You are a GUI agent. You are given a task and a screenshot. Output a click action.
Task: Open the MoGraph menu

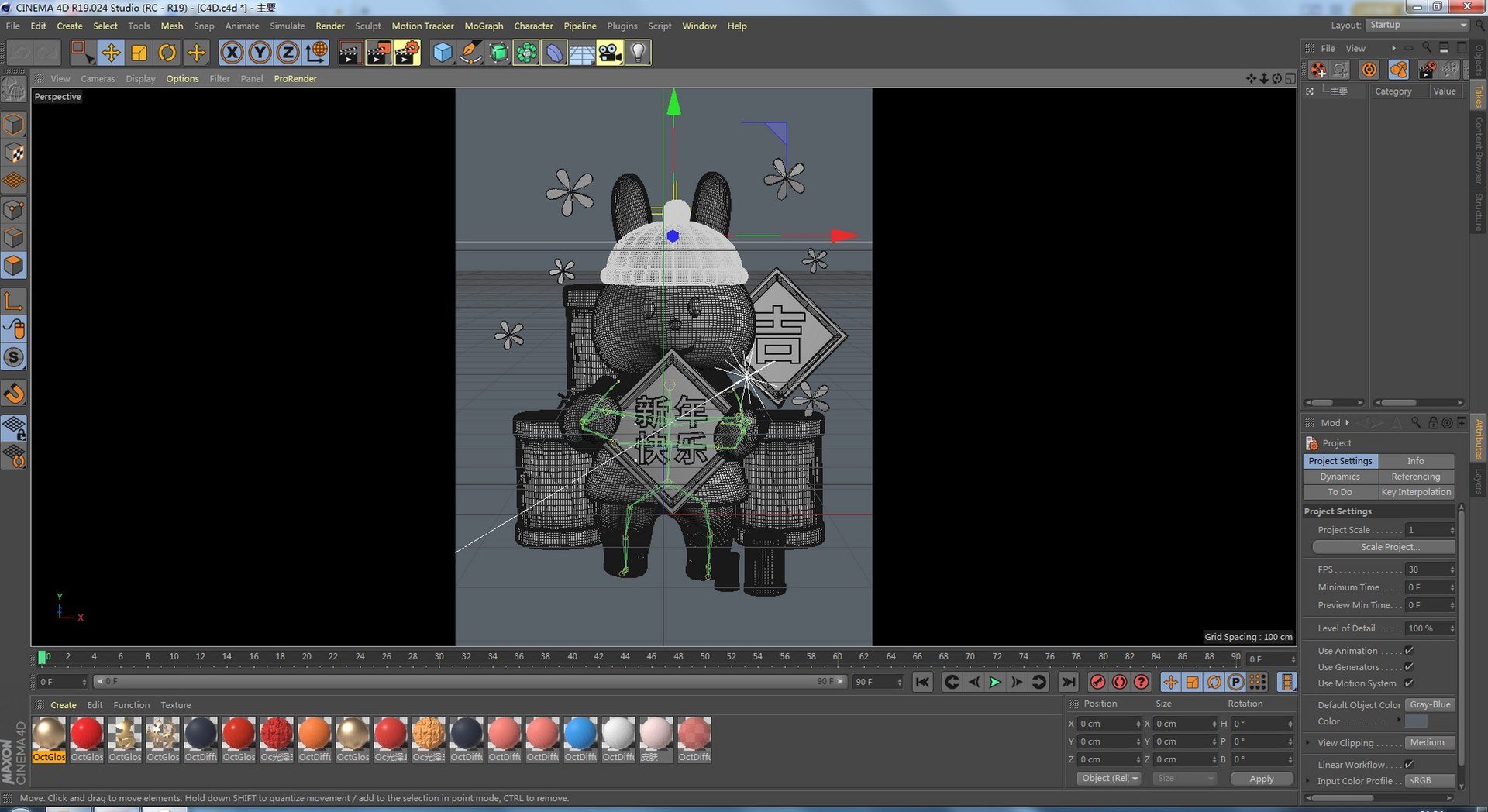click(484, 26)
